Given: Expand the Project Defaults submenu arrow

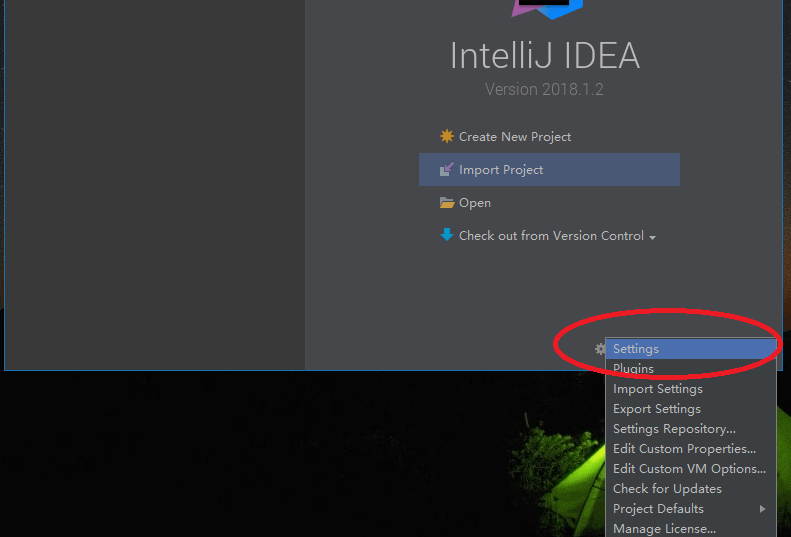Looking at the screenshot, I should pyautogui.click(x=762, y=509).
